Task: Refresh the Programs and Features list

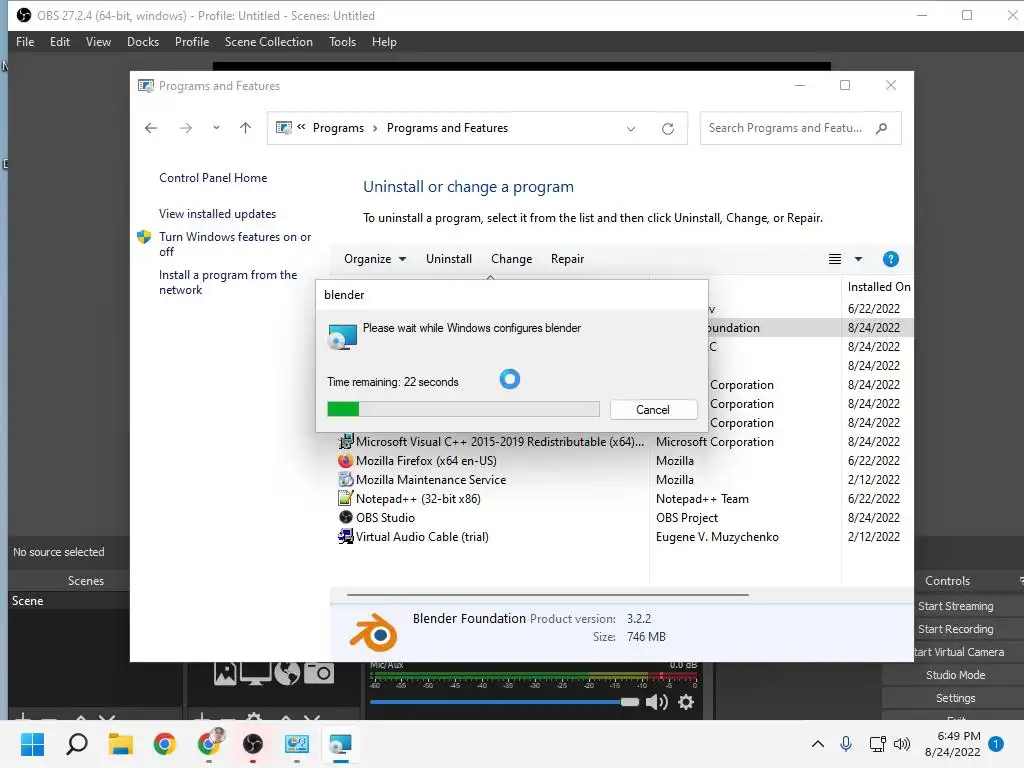Action: click(x=667, y=129)
